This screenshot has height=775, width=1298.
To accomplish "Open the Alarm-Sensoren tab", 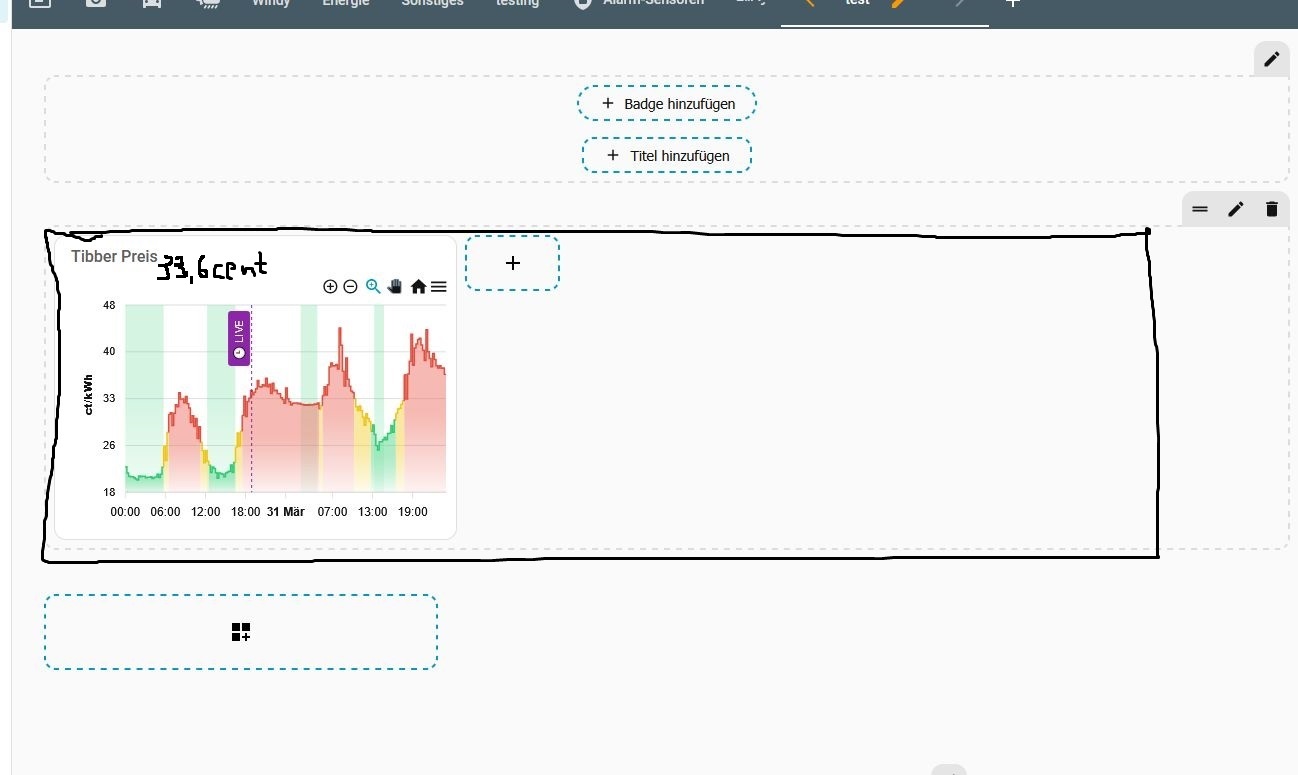I will [653, 3].
